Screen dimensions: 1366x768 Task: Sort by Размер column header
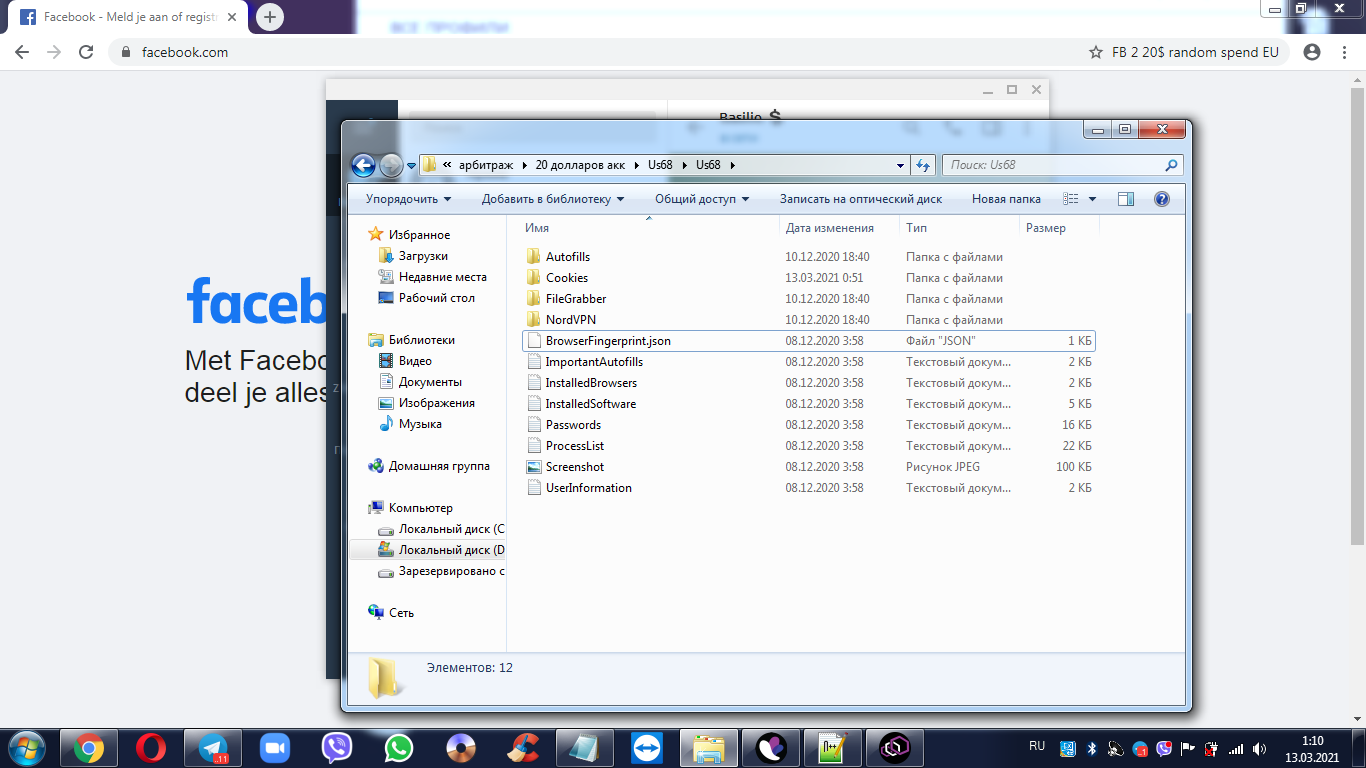[1045, 228]
